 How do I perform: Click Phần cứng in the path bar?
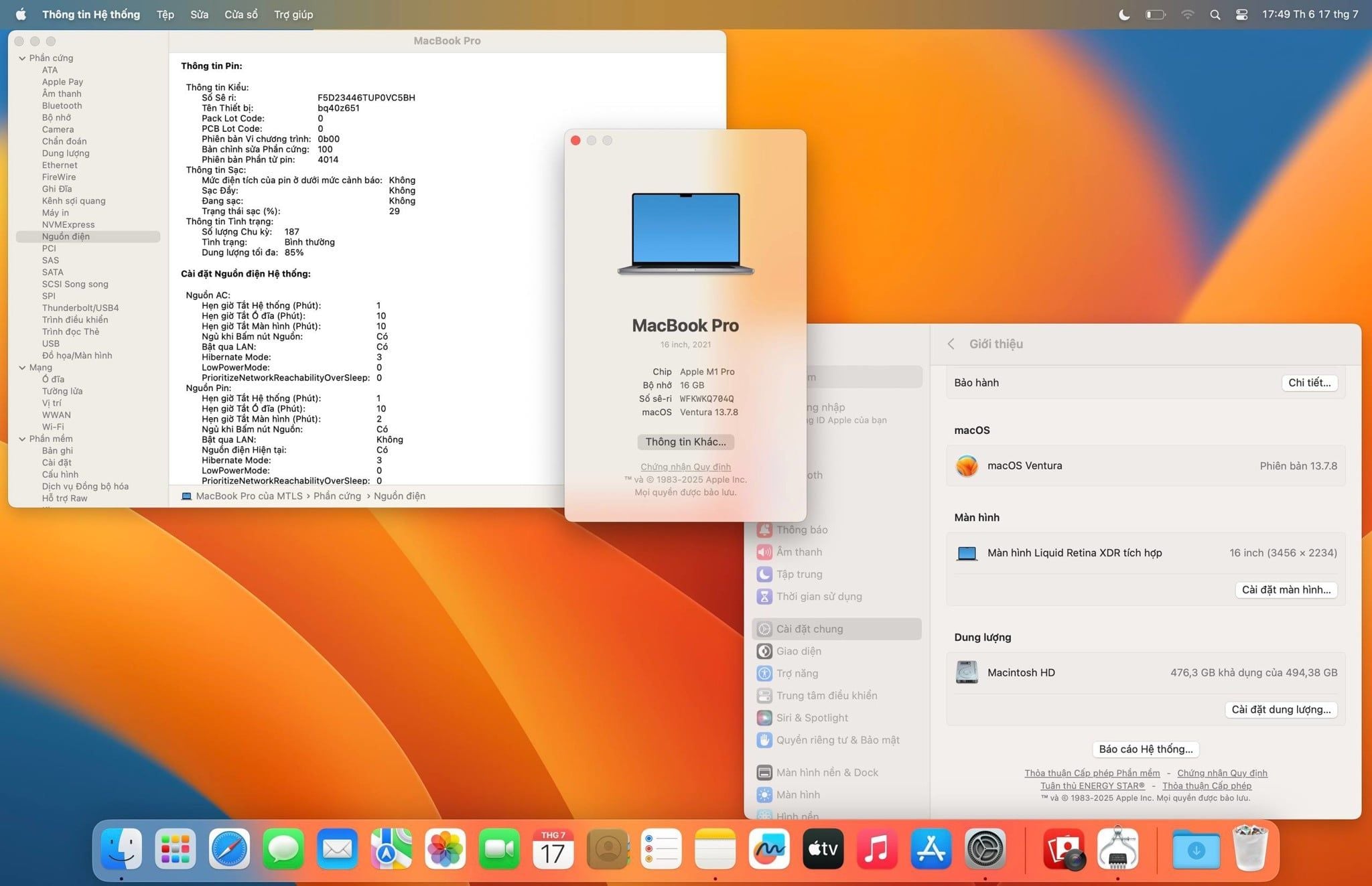point(337,496)
